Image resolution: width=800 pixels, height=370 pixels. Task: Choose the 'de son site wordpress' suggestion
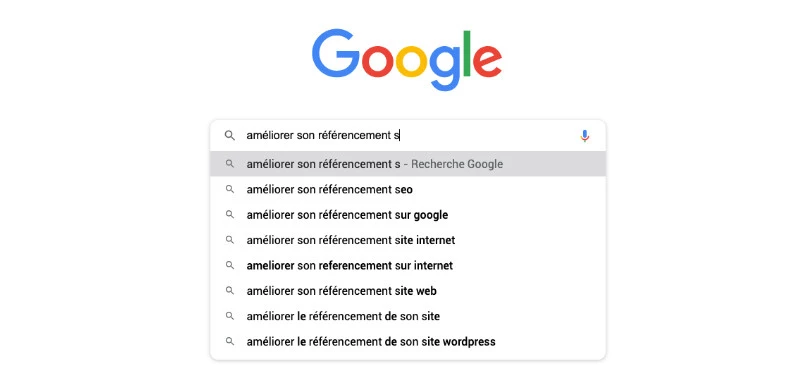coord(408,341)
